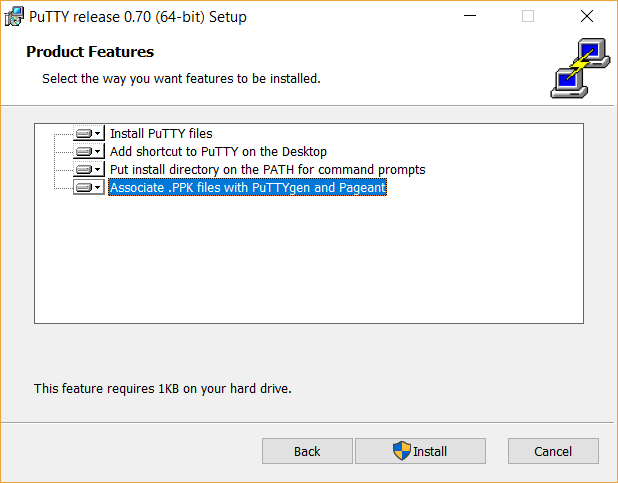Click the Product Features heading text
This screenshot has width=618, height=483.
[90, 51]
